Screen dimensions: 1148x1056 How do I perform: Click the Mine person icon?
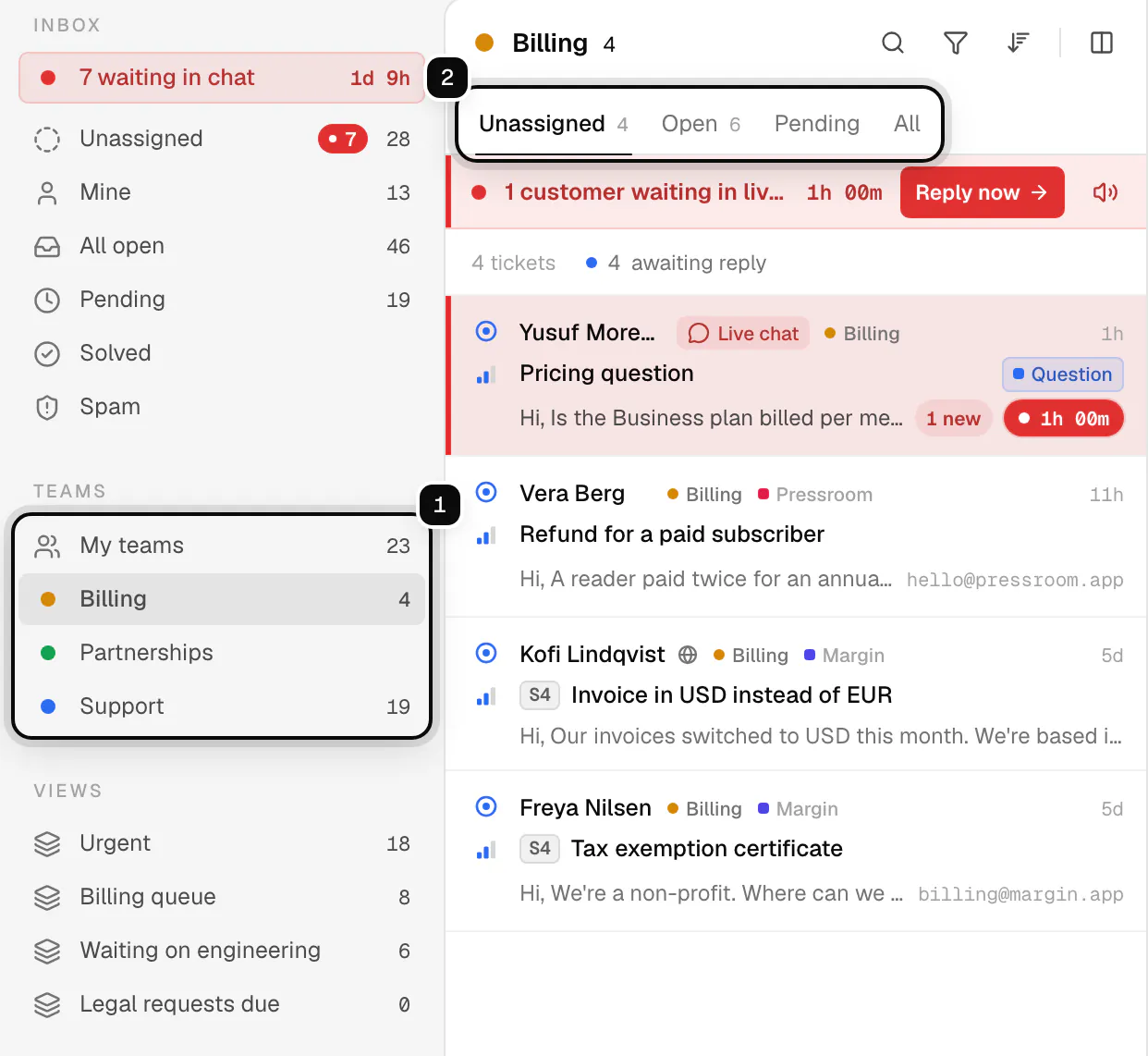[47, 192]
